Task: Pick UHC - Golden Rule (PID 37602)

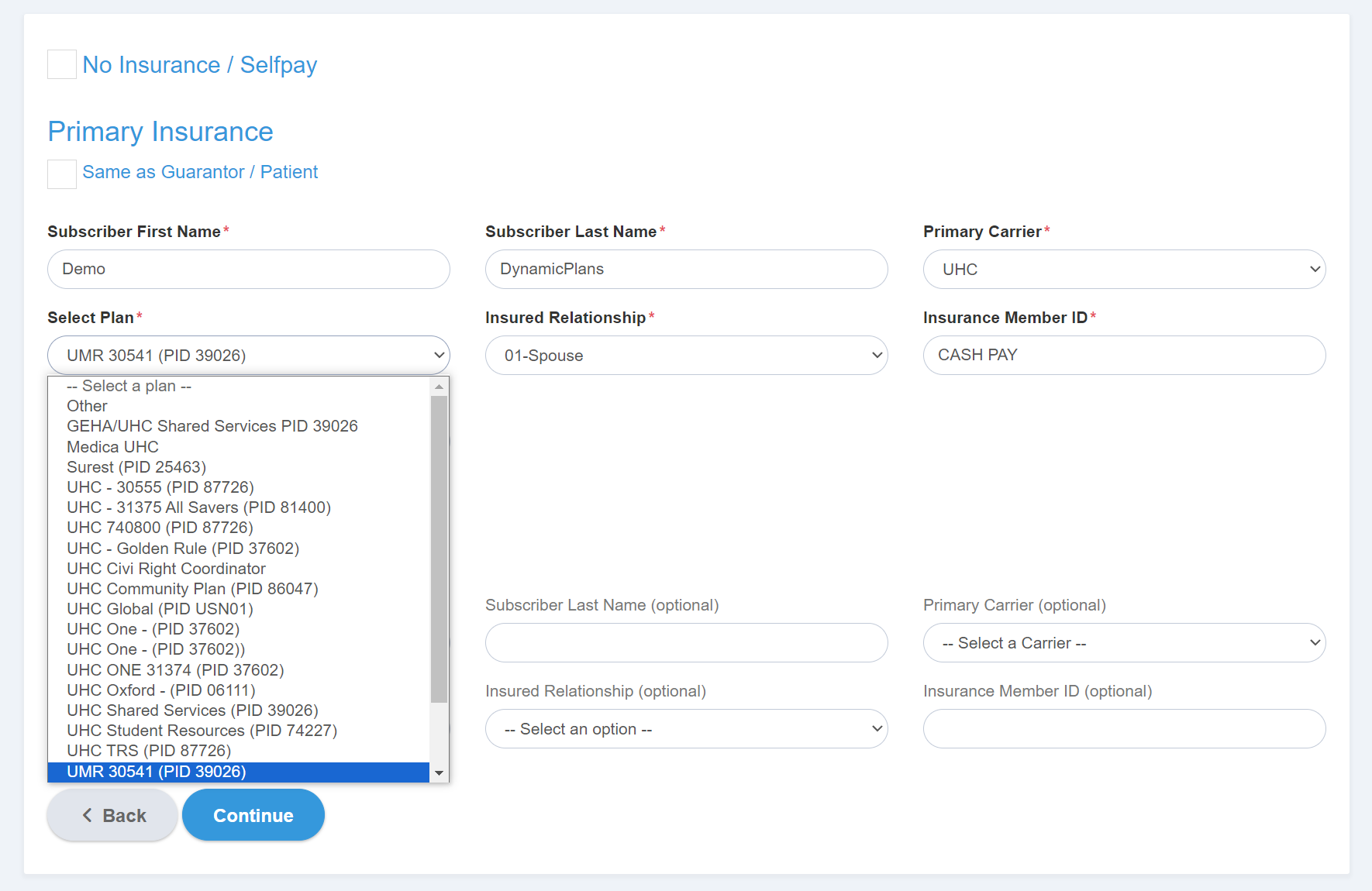Action: (x=239, y=549)
